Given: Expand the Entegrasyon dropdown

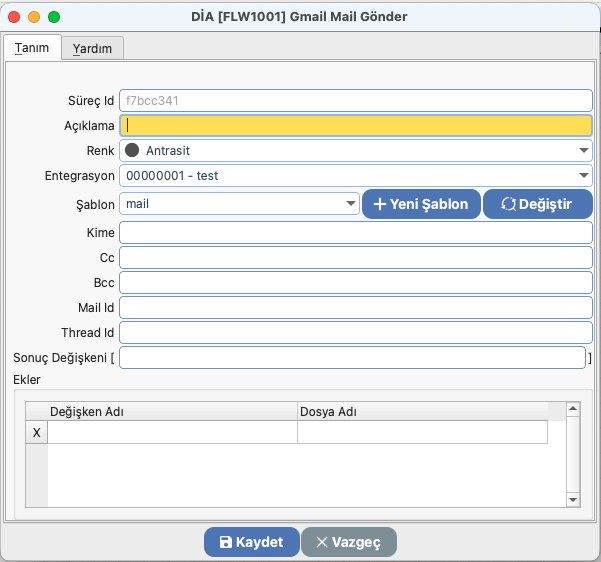Looking at the screenshot, I should [x=583, y=176].
